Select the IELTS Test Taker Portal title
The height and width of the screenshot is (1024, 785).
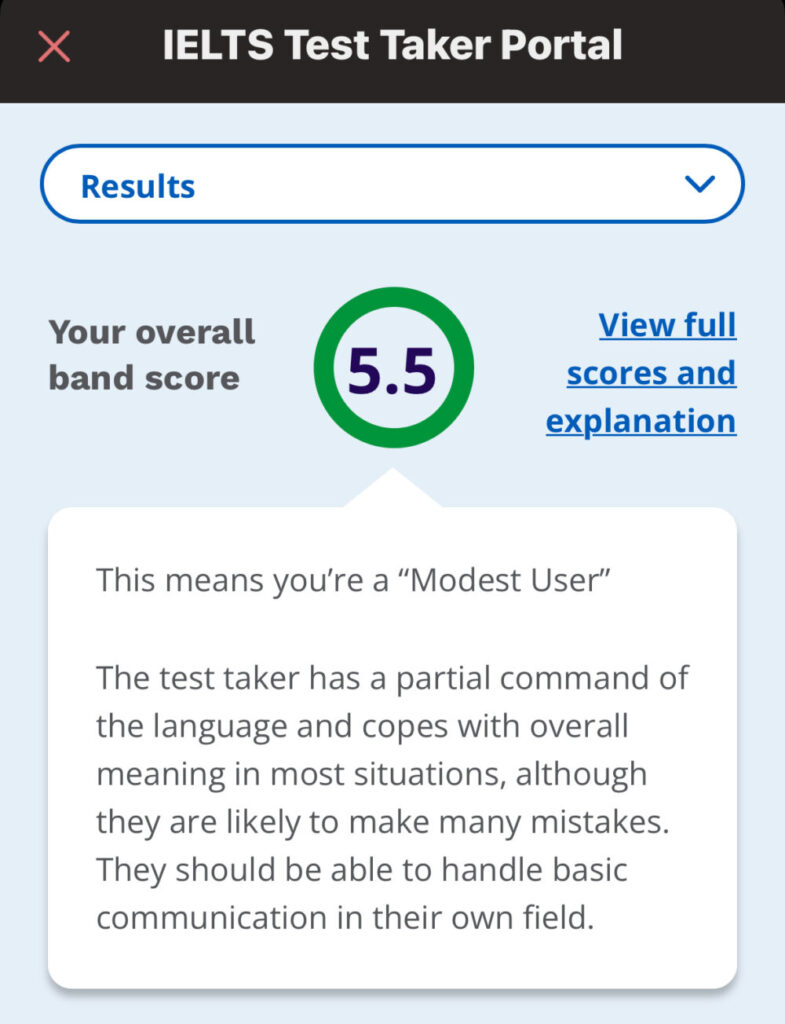(392, 45)
